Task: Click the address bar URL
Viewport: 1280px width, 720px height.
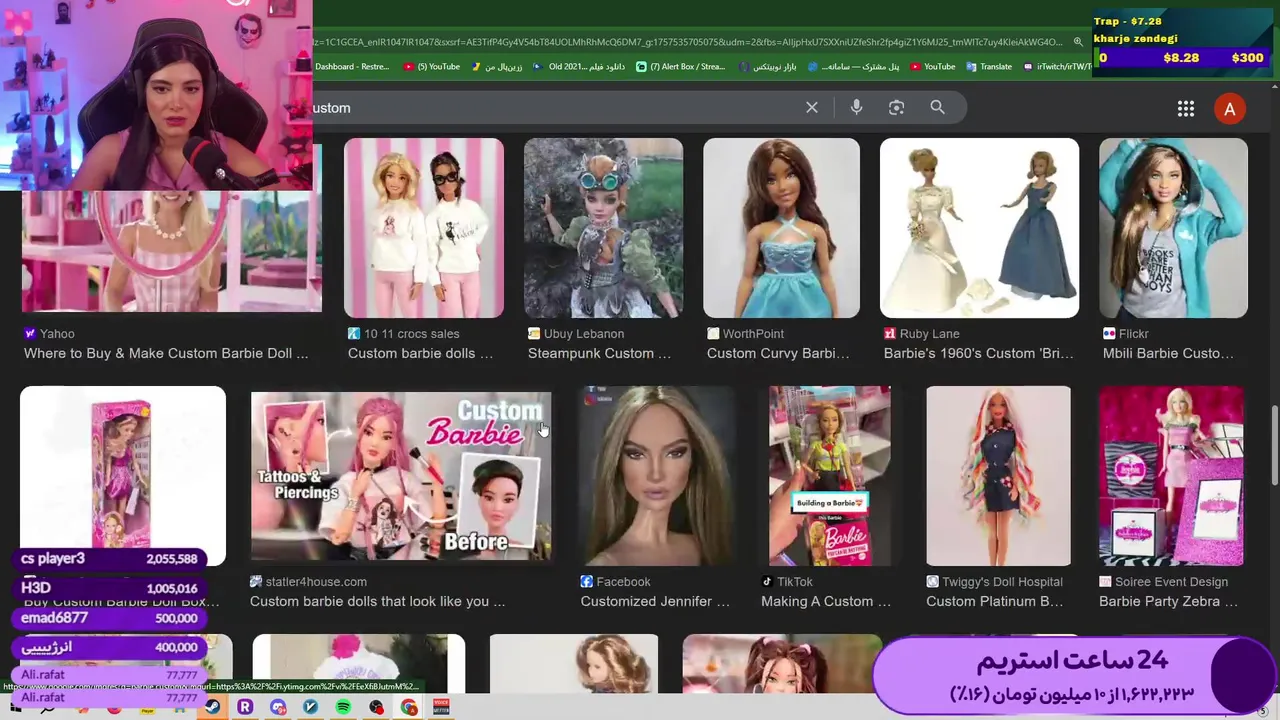Action: [688, 42]
